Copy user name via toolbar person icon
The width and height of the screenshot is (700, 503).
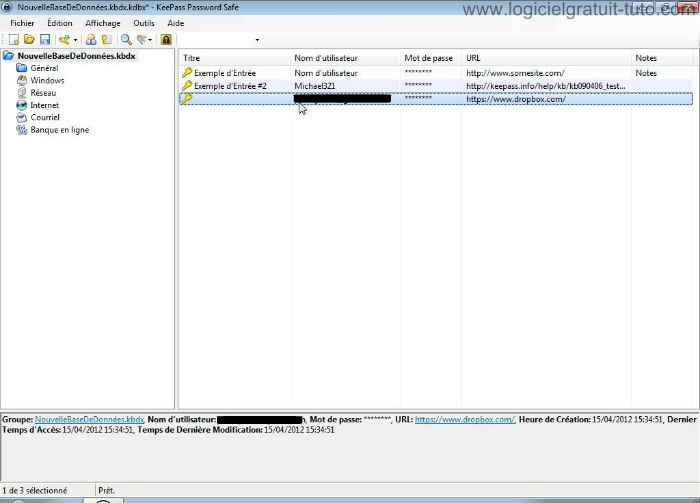[x=91, y=40]
